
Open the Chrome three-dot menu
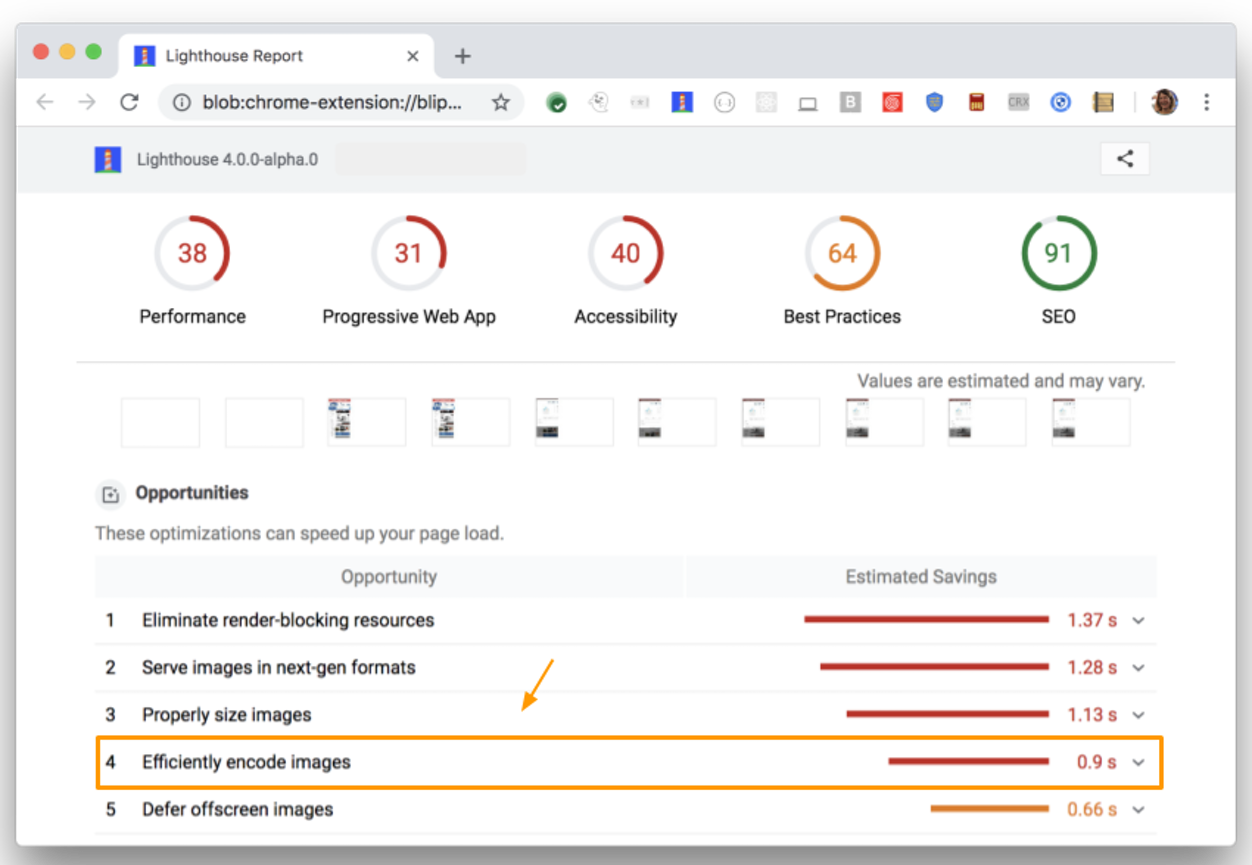[1207, 102]
